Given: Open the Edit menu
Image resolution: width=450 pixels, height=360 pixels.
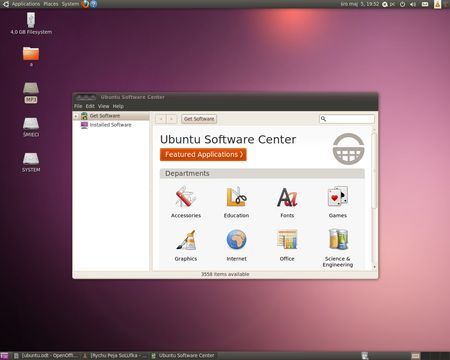Looking at the screenshot, I should (x=90, y=106).
